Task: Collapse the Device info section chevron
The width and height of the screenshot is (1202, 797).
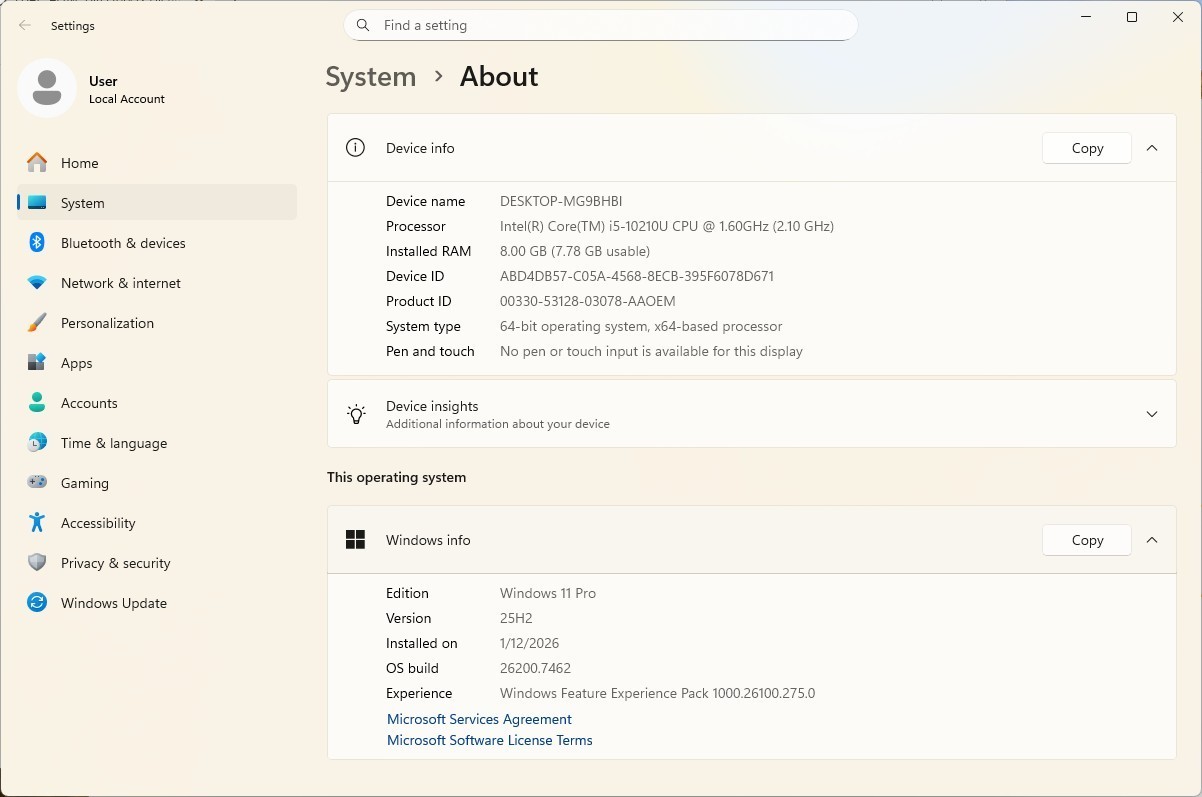Action: (1152, 148)
